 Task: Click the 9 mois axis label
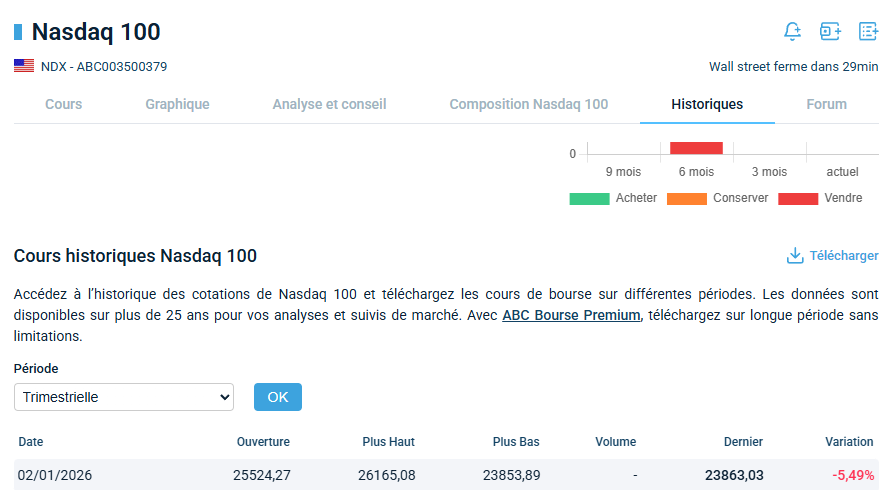[x=623, y=172]
